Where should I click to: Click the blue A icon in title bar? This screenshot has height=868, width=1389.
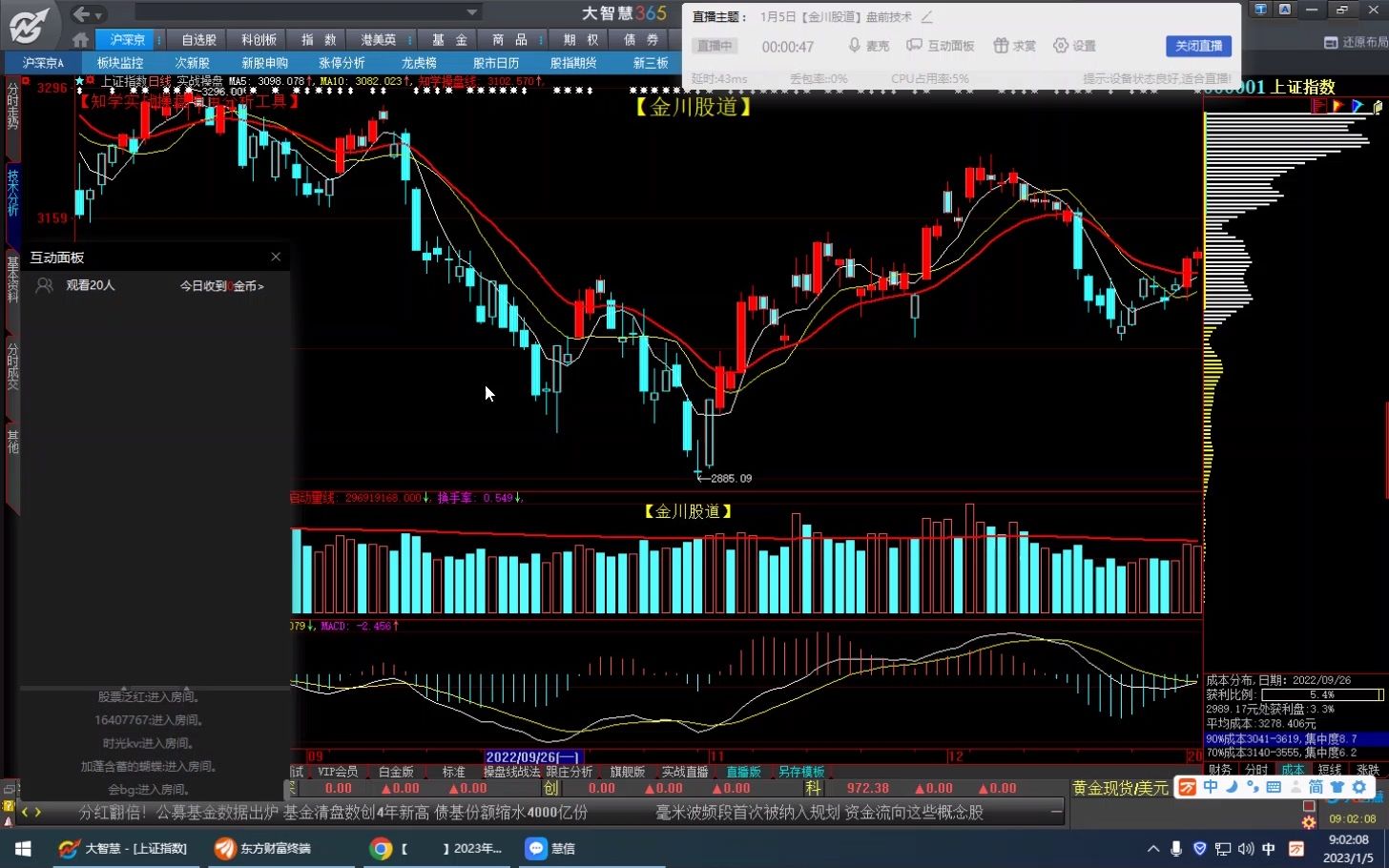[x=1284, y=10]
